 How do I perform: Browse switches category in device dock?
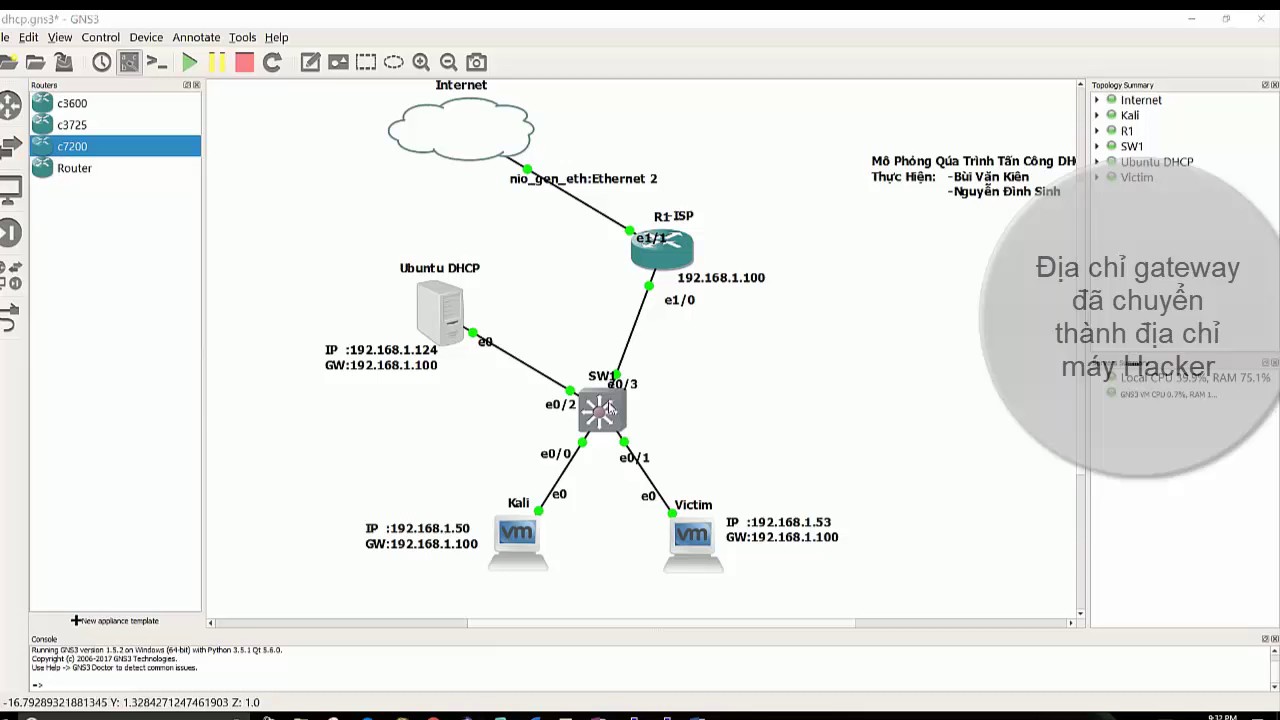(9, 148)
